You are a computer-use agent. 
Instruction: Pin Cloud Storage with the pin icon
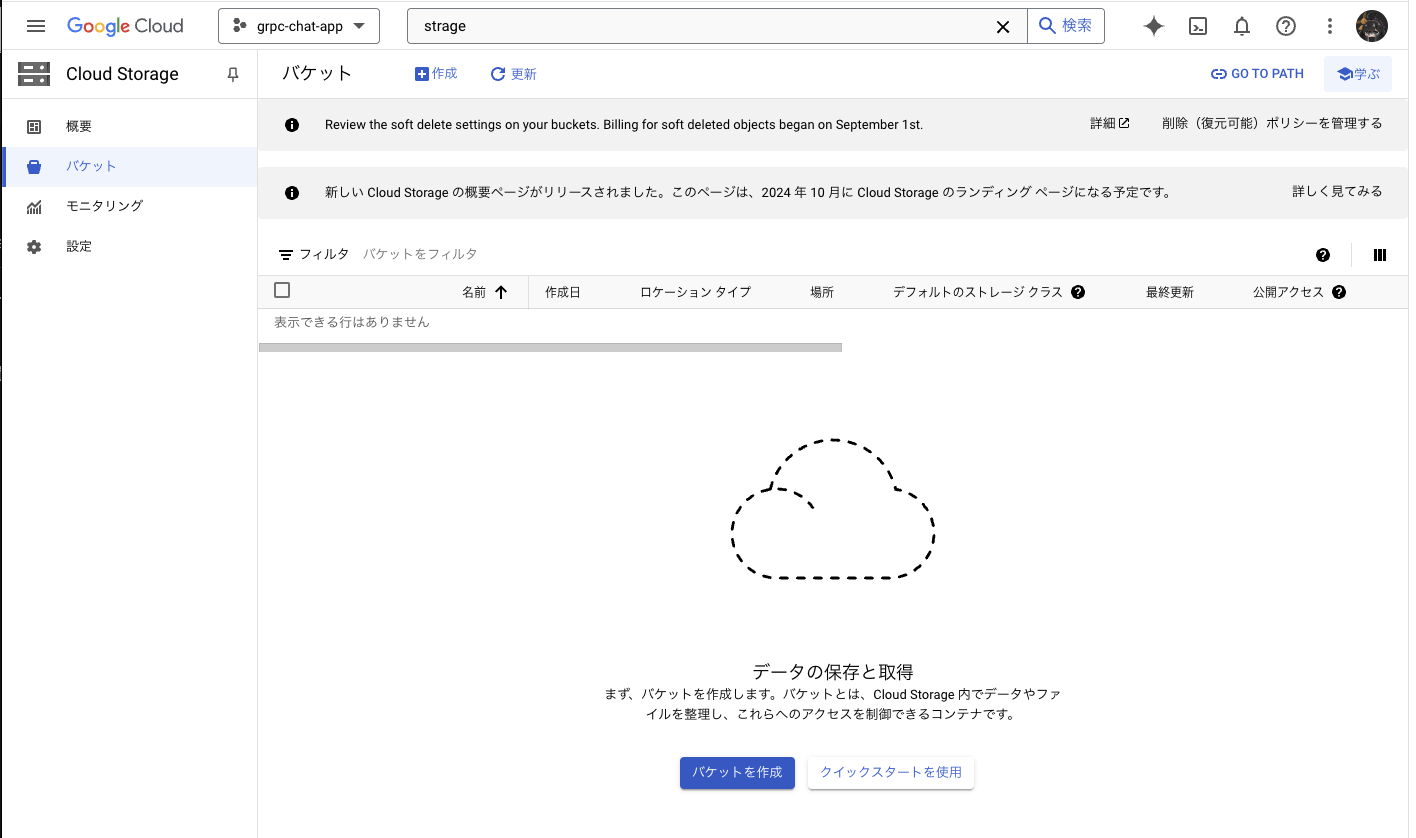click(x=233, y=74)
